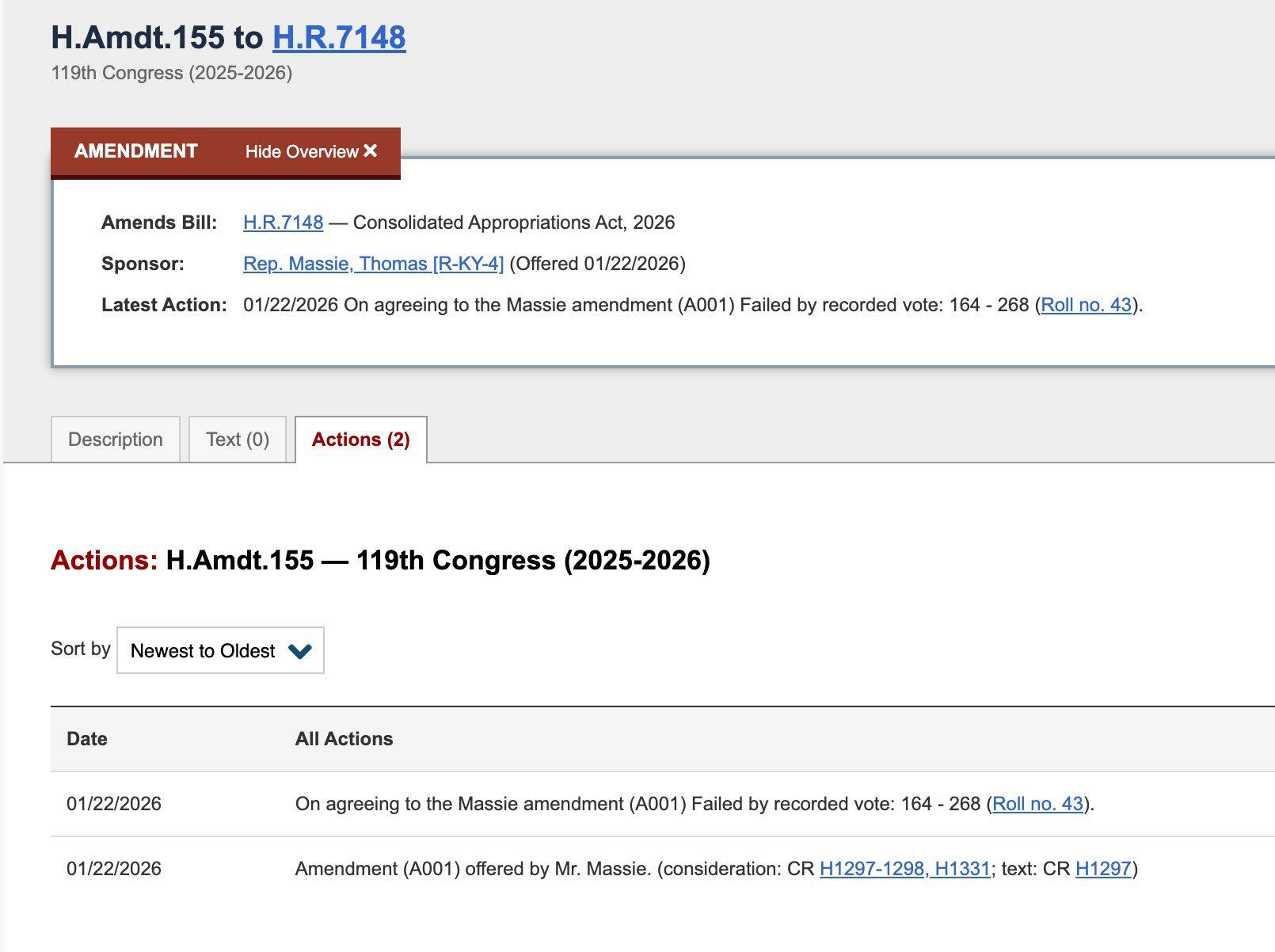Open Roll no. 43 link in the actions table

[x=1037, y=804]
